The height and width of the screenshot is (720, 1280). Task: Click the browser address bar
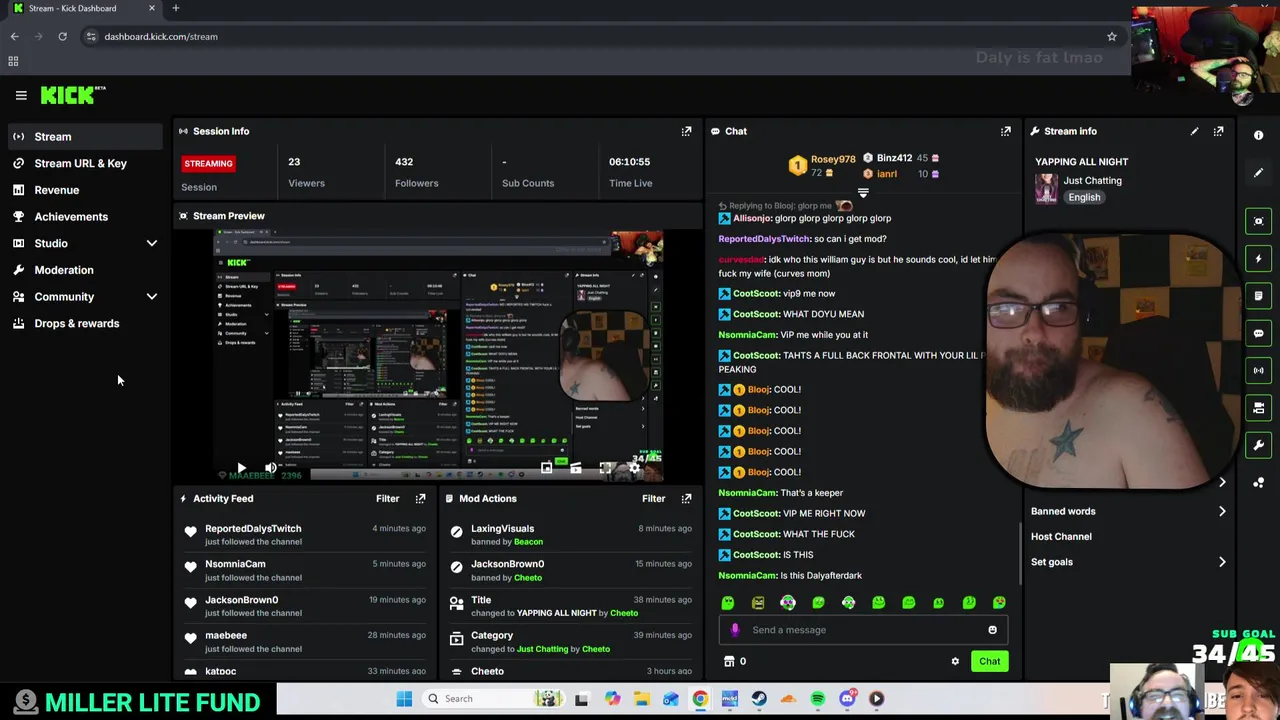[x=600, y=36]
